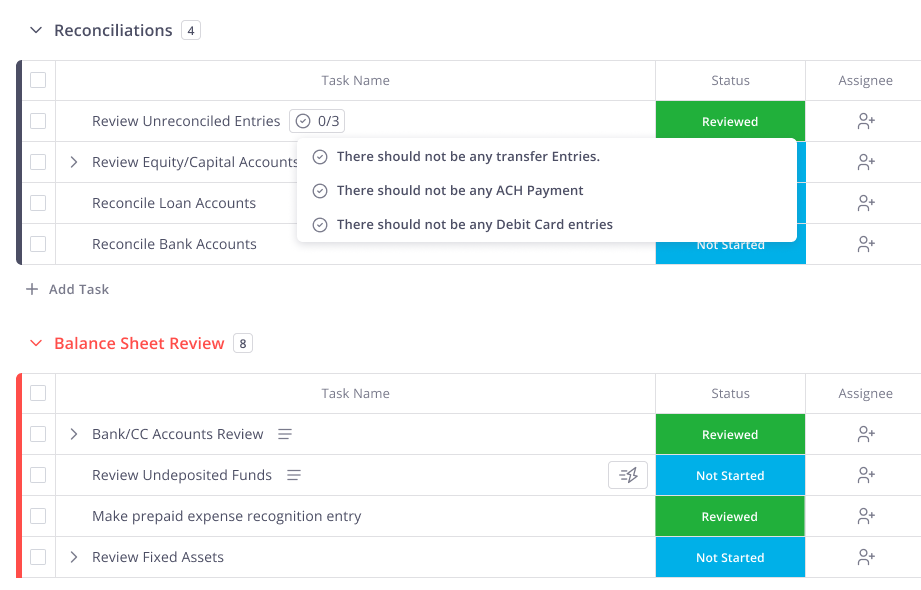Expand Bank/CC Accounts Review subtasks

73,434
